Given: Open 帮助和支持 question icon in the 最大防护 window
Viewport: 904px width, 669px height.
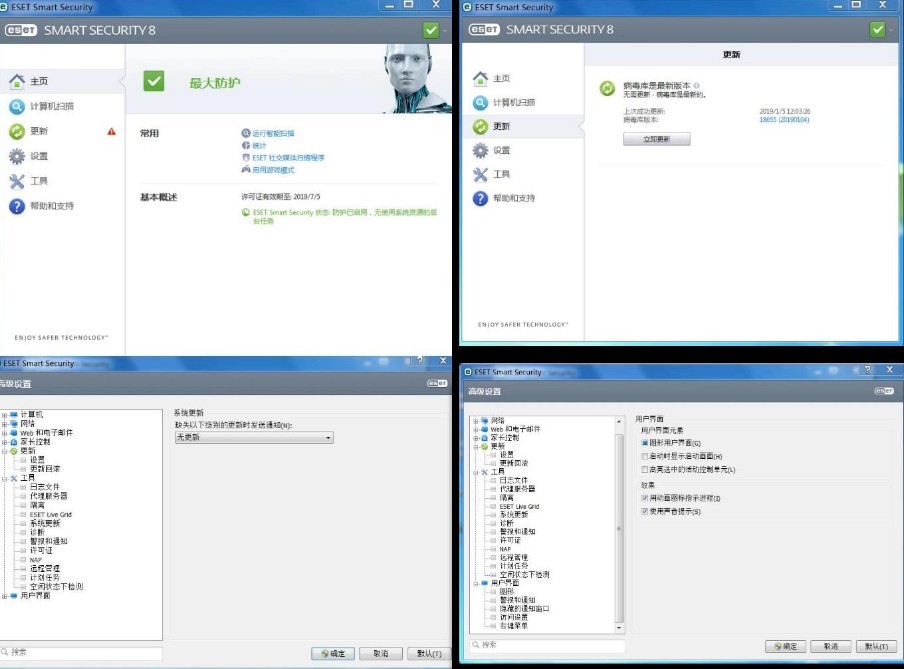Looking at the screenshot, I should [x=17, y=206].
